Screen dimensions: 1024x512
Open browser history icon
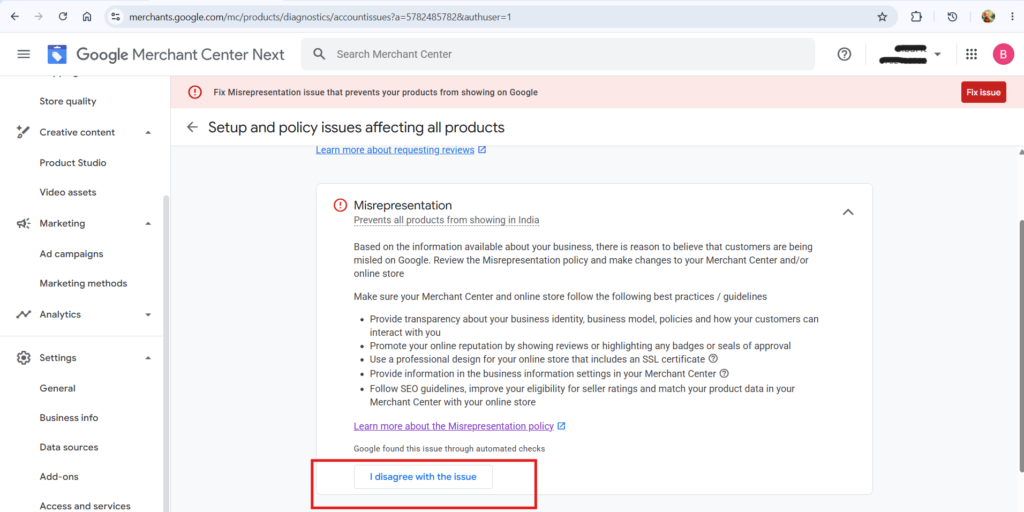952,17
